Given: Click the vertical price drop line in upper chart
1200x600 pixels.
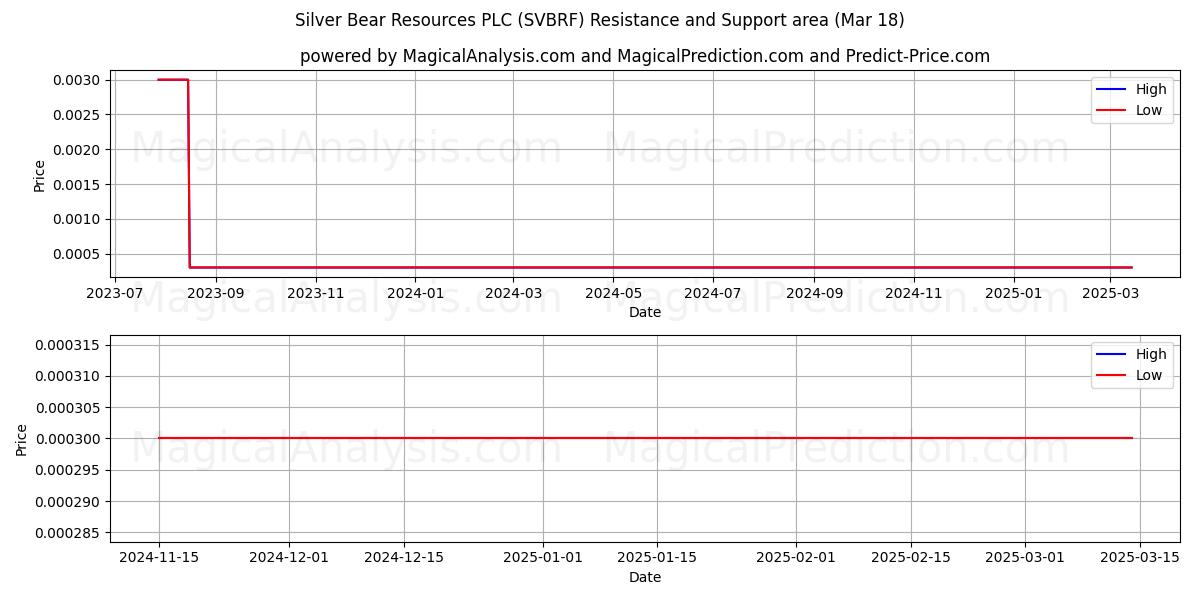Looking at the screenshot, I should (x=189, y=174).
